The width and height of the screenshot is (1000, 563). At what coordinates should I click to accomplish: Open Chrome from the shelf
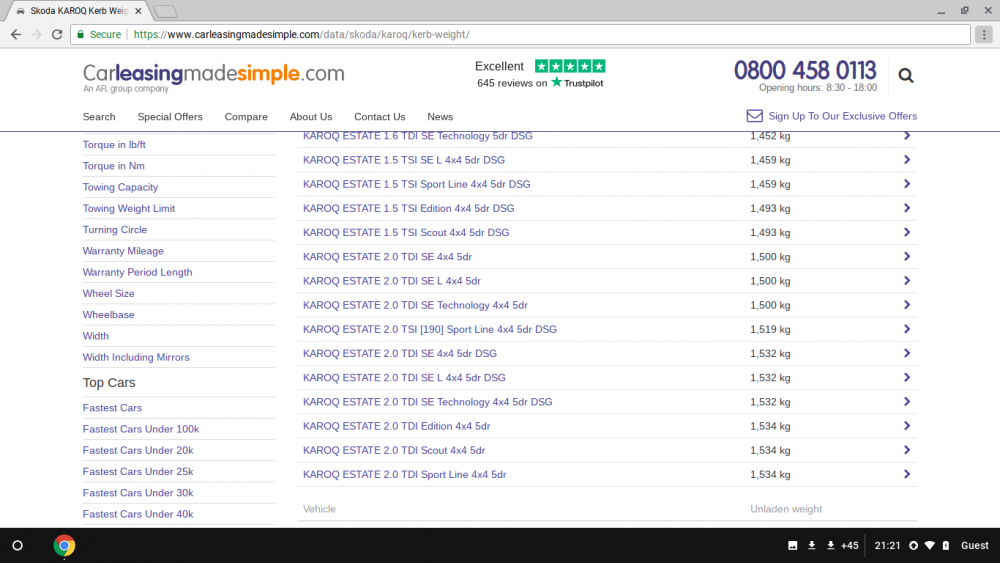64,546
